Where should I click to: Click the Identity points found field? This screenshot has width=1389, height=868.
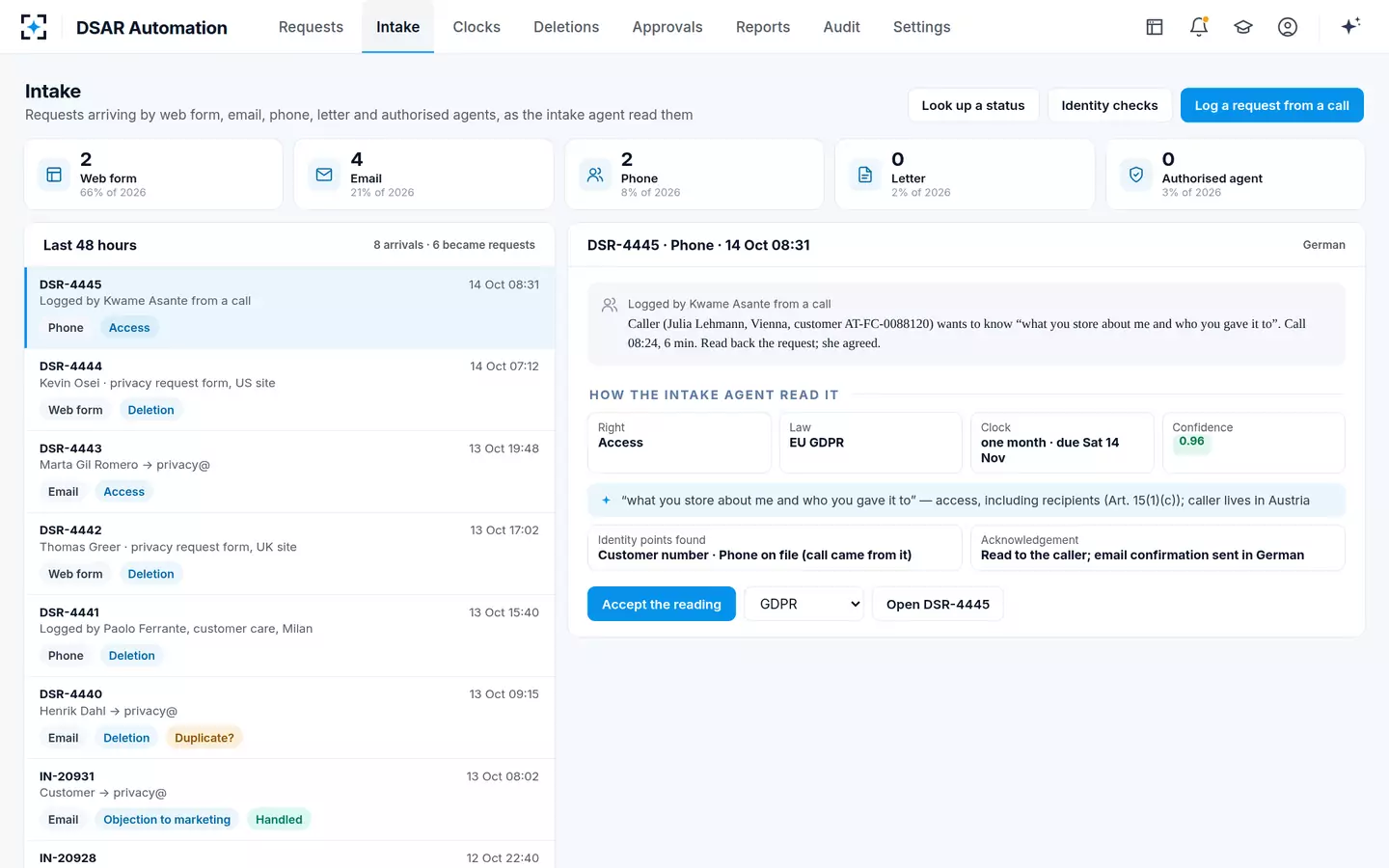(775, 548)
